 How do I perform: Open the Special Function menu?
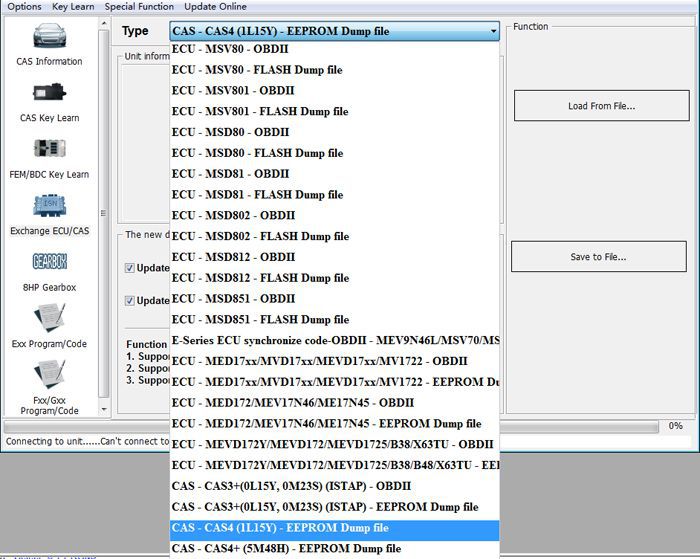139,7
